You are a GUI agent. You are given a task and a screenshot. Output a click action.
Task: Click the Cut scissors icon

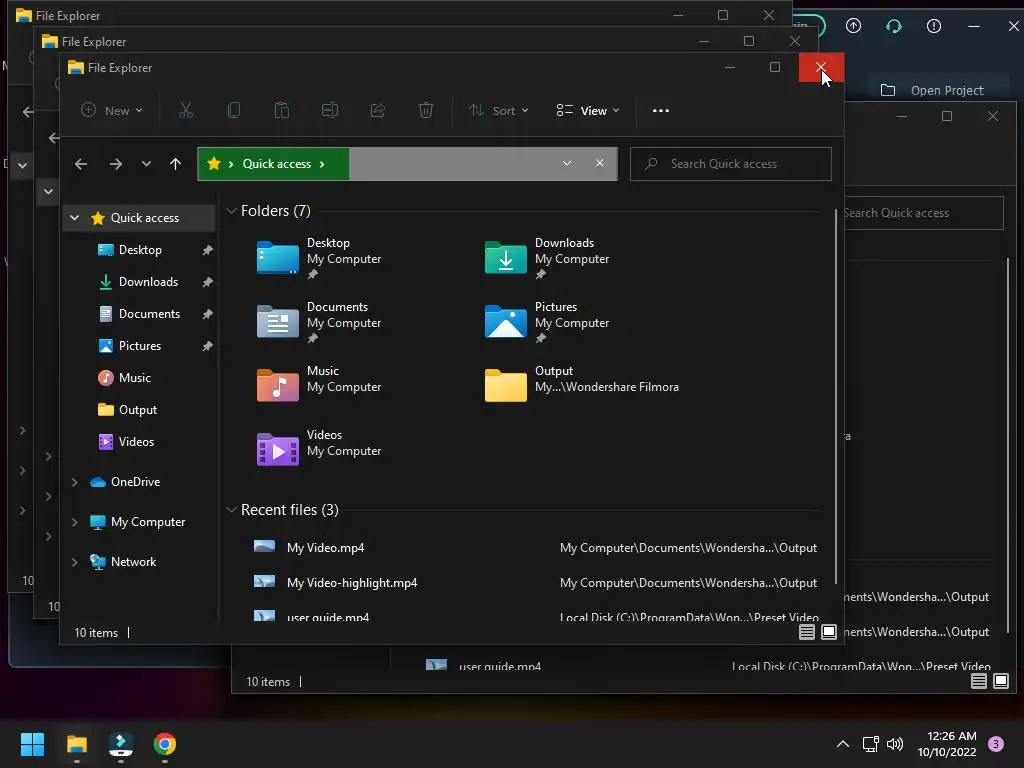point(186,110)
